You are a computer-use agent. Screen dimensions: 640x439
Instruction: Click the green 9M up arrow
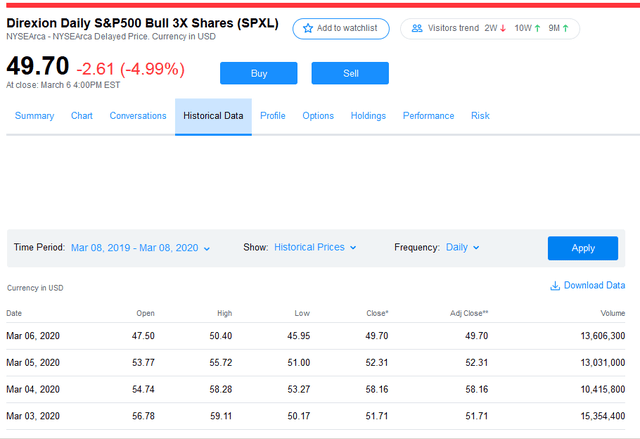566,28
